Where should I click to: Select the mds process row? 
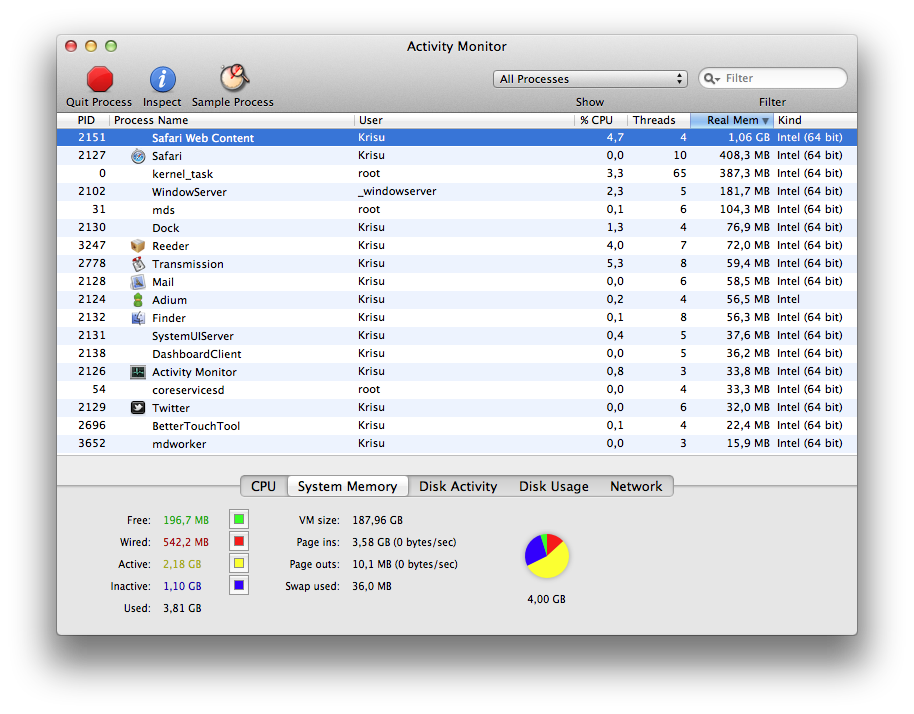(457, 210)
